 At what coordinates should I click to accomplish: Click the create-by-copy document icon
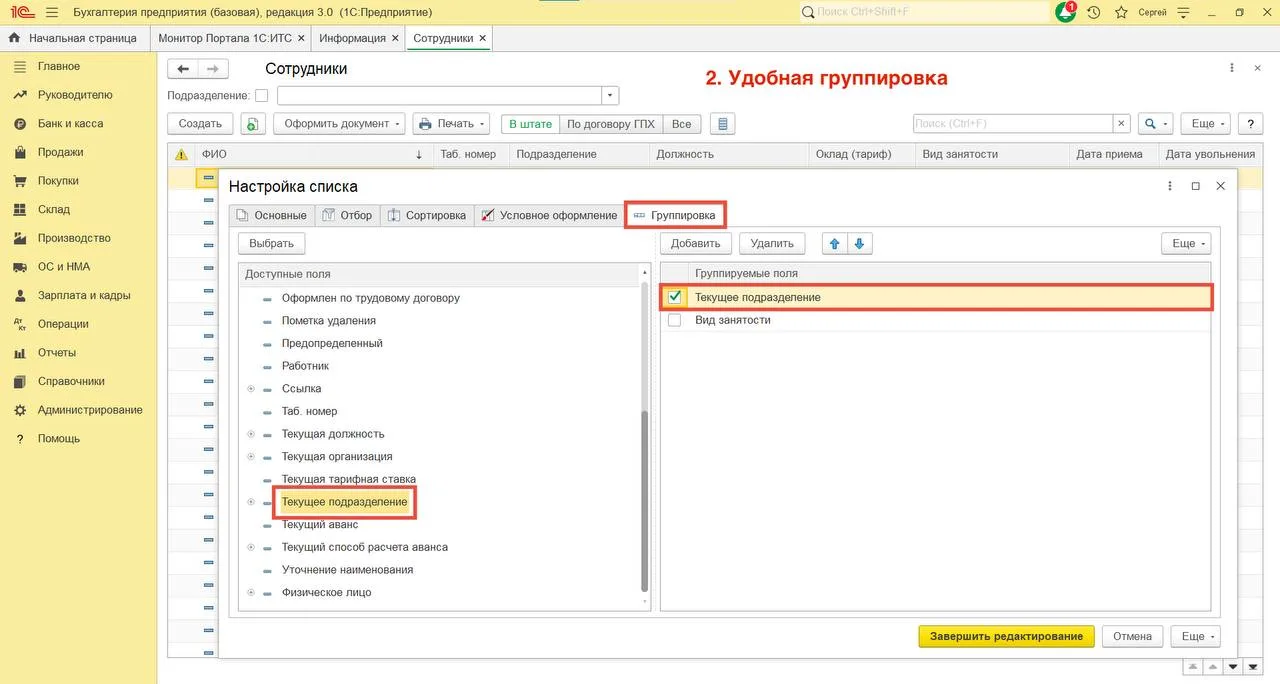252,124
